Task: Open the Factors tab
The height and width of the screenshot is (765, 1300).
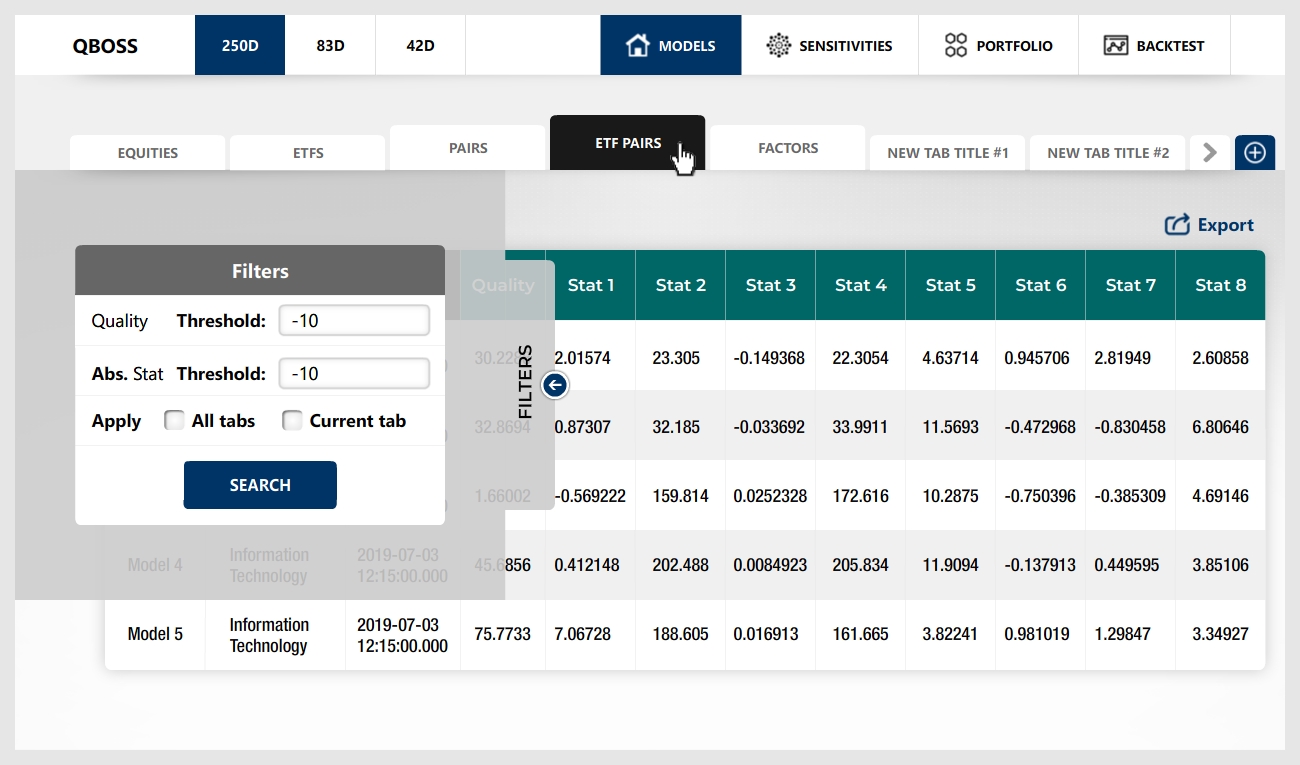Action: point(788,148)
